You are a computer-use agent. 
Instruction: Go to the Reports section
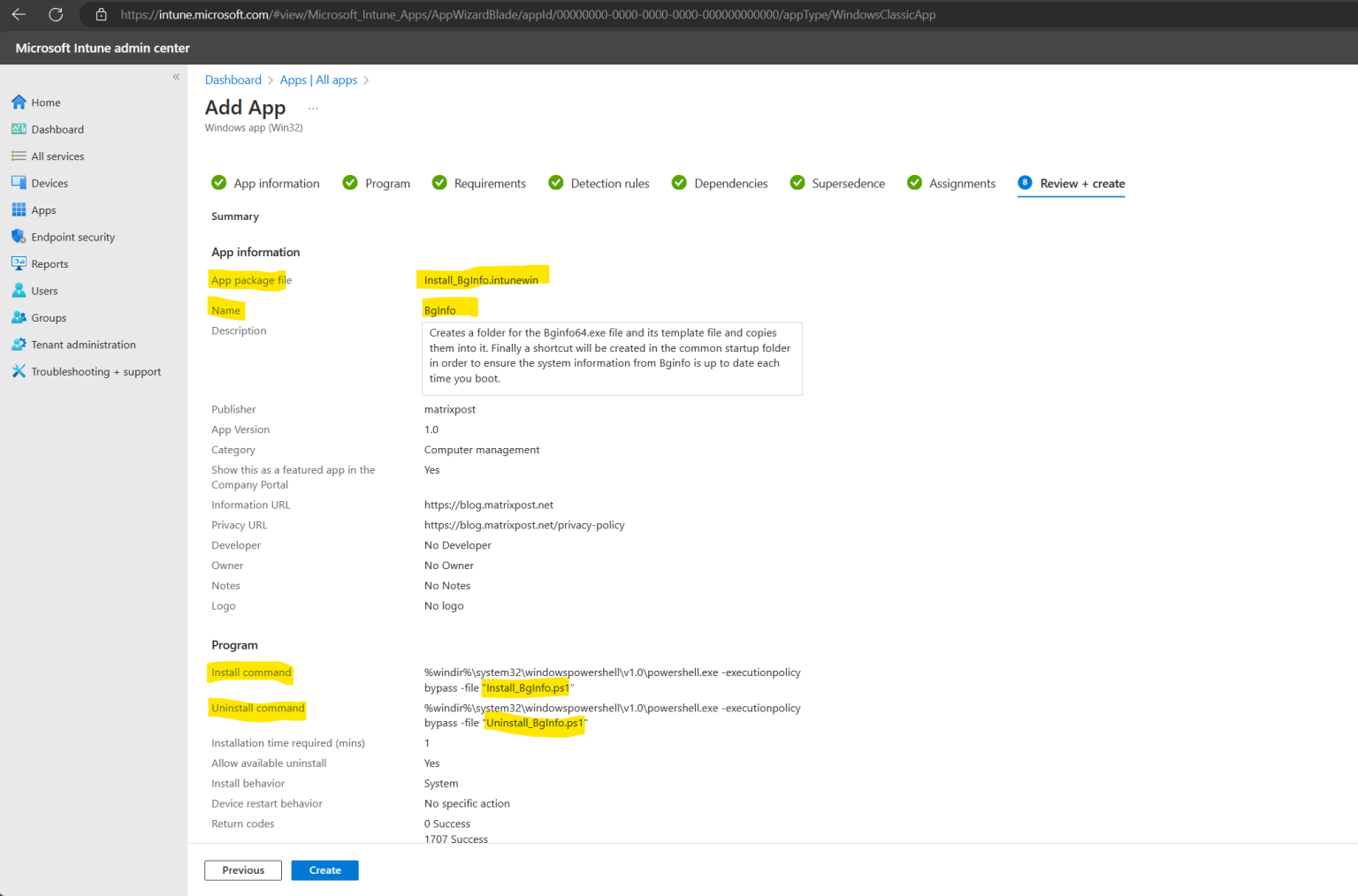(x=50, y=263)
